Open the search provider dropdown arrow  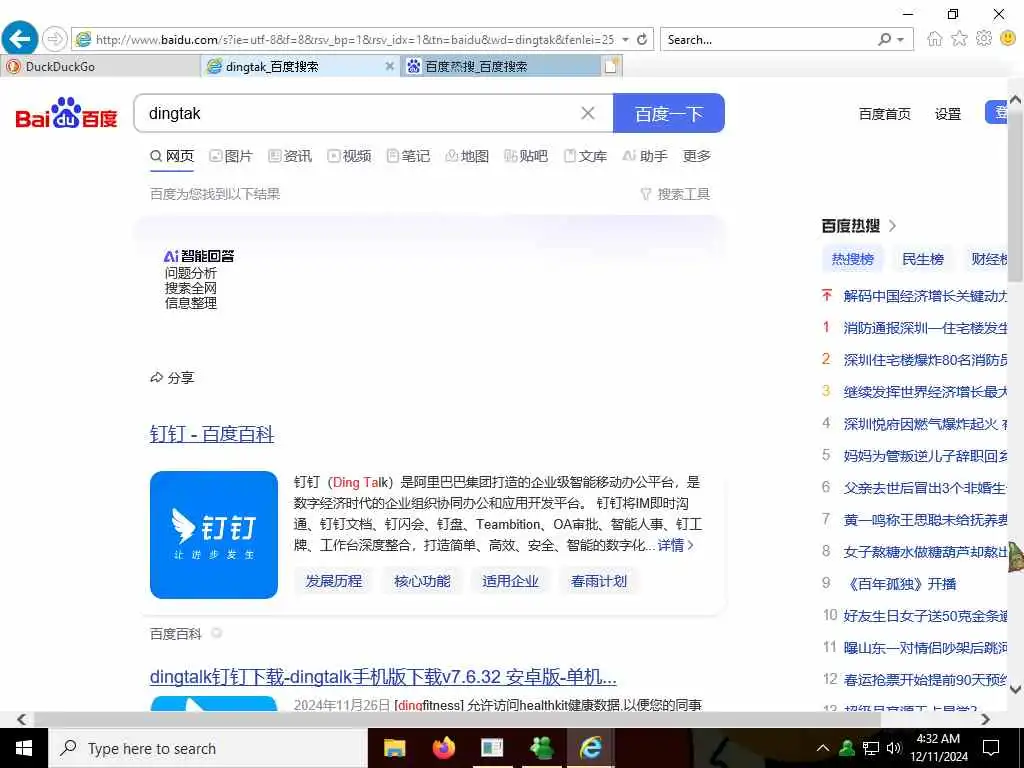pyautogui.click(x=901, y=39)
